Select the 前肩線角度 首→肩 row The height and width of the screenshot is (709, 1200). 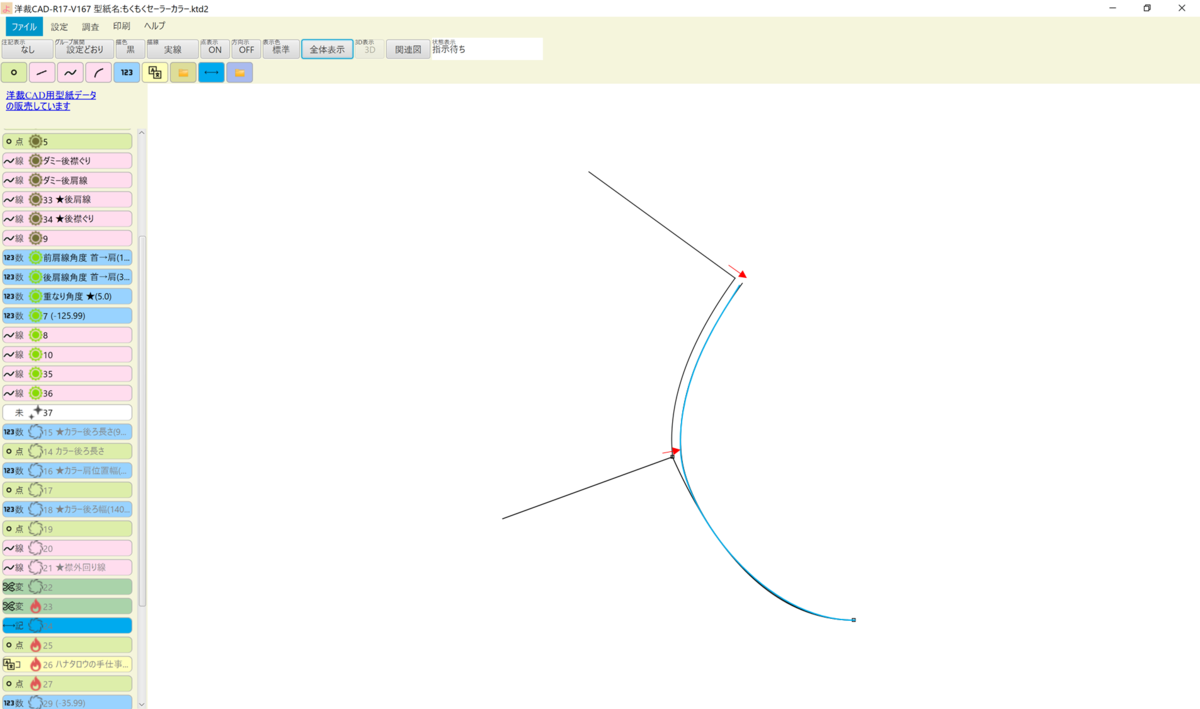(x=67, y=258)
